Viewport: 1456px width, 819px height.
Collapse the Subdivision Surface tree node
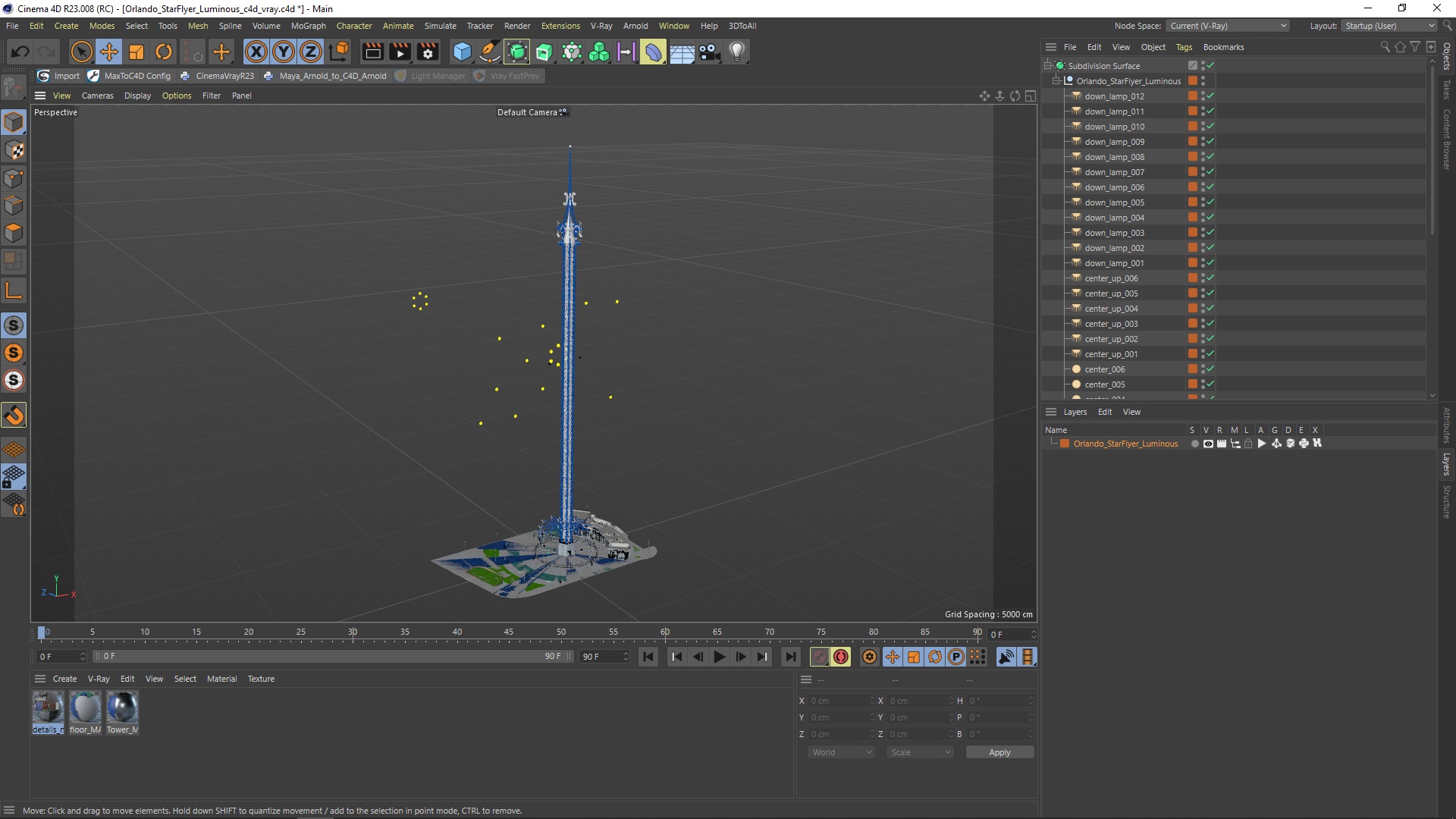[1048, 66]
